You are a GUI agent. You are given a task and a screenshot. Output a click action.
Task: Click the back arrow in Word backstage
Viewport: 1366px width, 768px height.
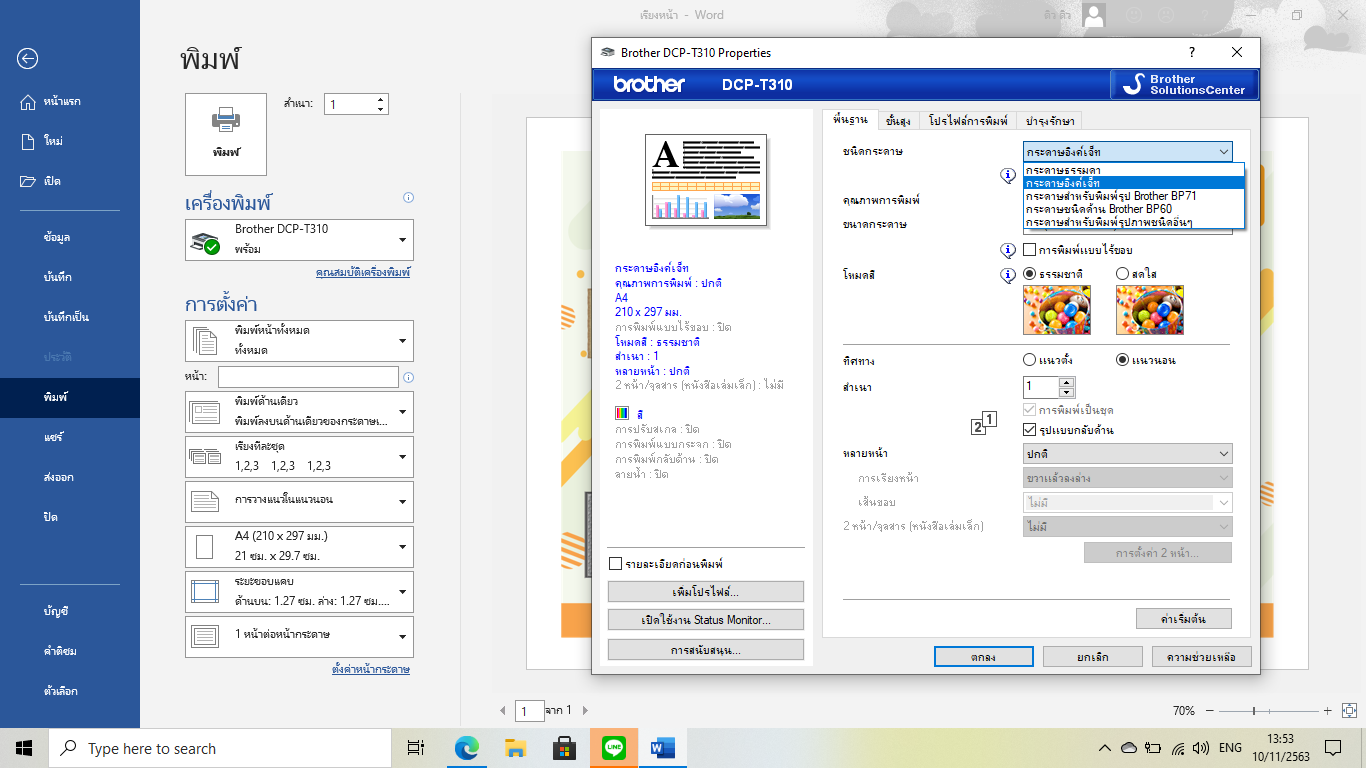point(27,59)
